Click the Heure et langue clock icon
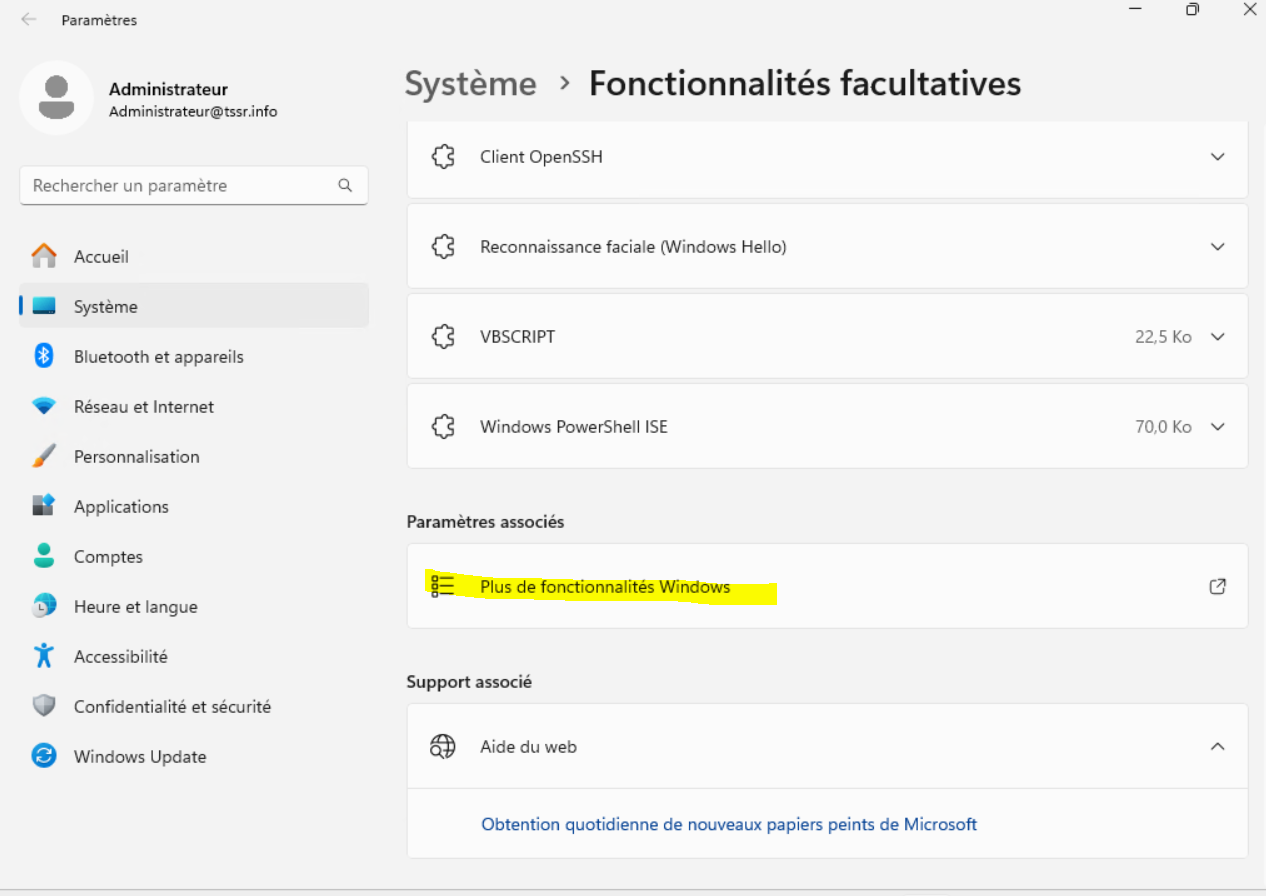The height and width of the screenshot is (896, 1266). (x=44, y=607)
